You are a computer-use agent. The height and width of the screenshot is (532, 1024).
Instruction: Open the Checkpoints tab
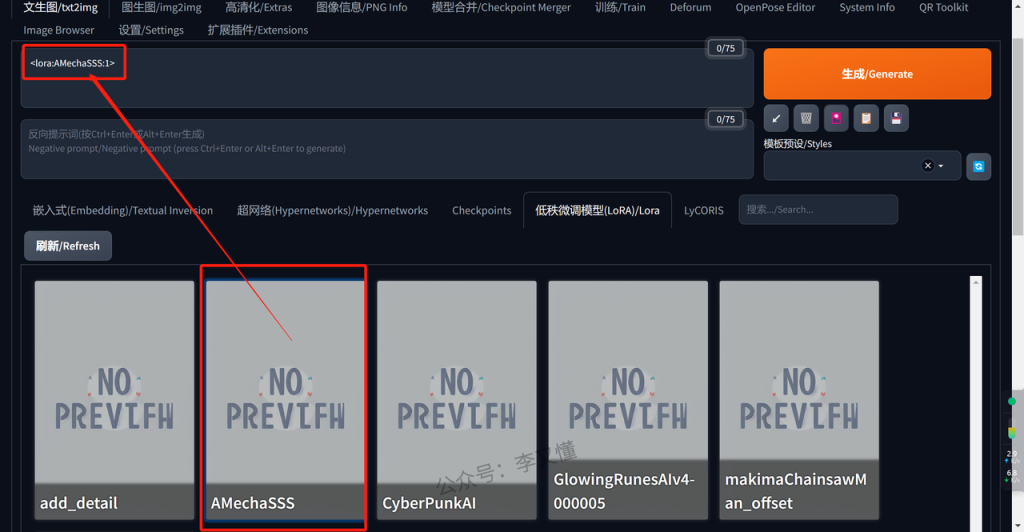point(481,211)
